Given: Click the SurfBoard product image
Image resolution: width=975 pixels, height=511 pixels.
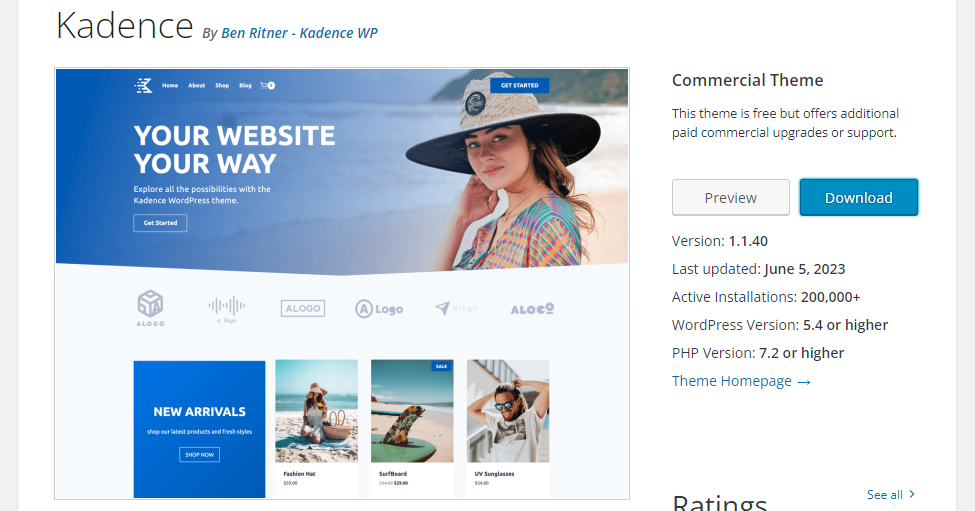Looking at the screenshot, I should point(412,411).
